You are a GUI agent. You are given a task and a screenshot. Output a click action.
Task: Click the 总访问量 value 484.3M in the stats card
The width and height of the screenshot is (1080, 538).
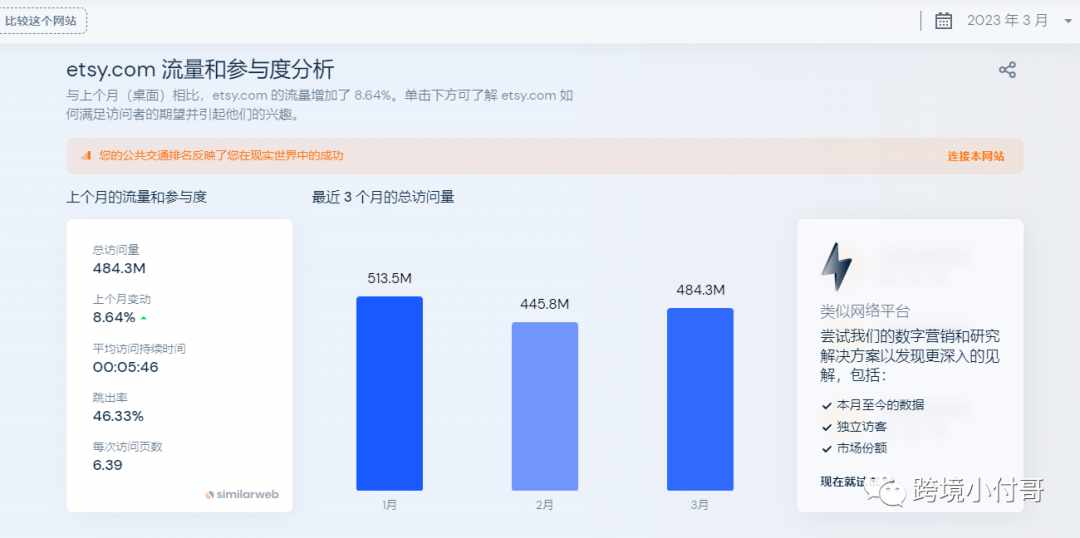119,269
